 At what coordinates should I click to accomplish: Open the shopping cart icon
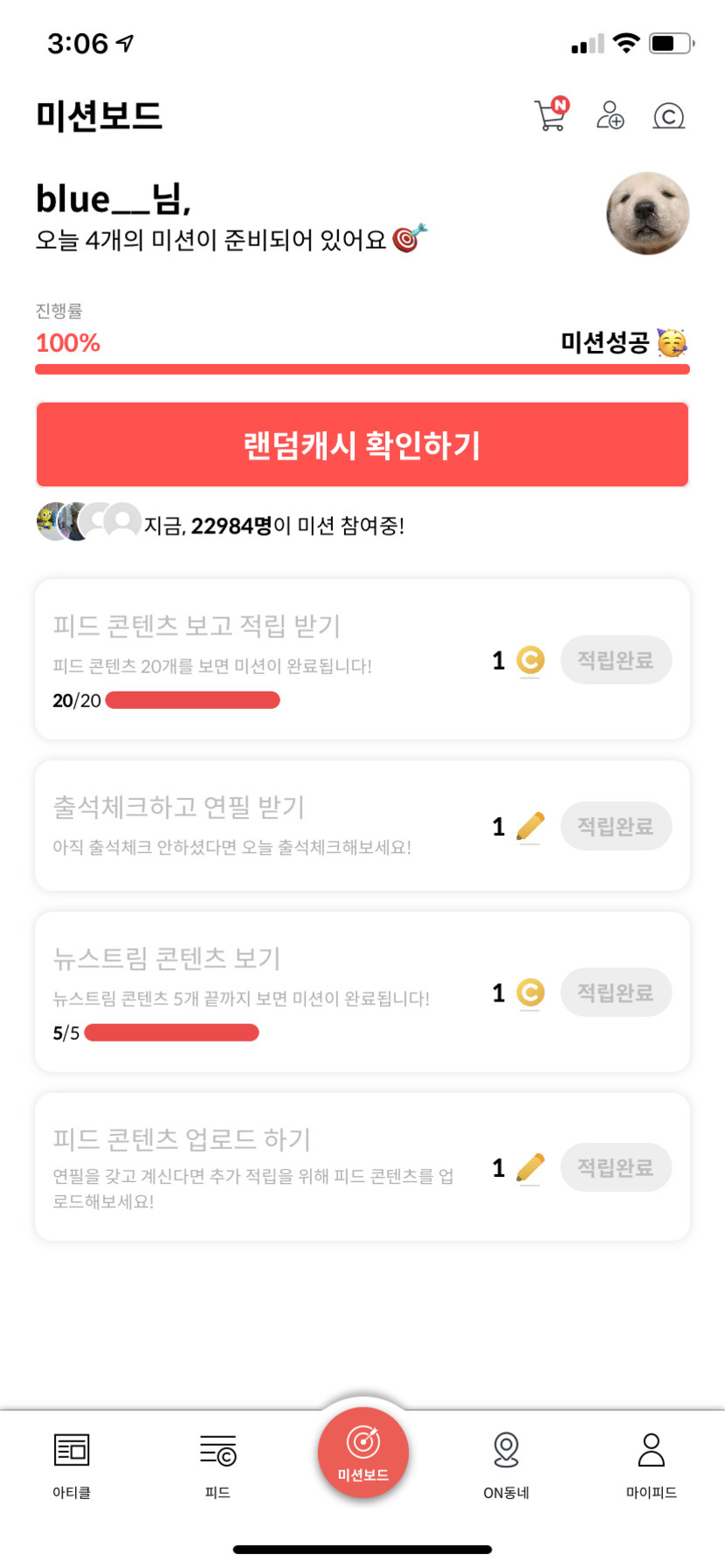pos(550,114)
